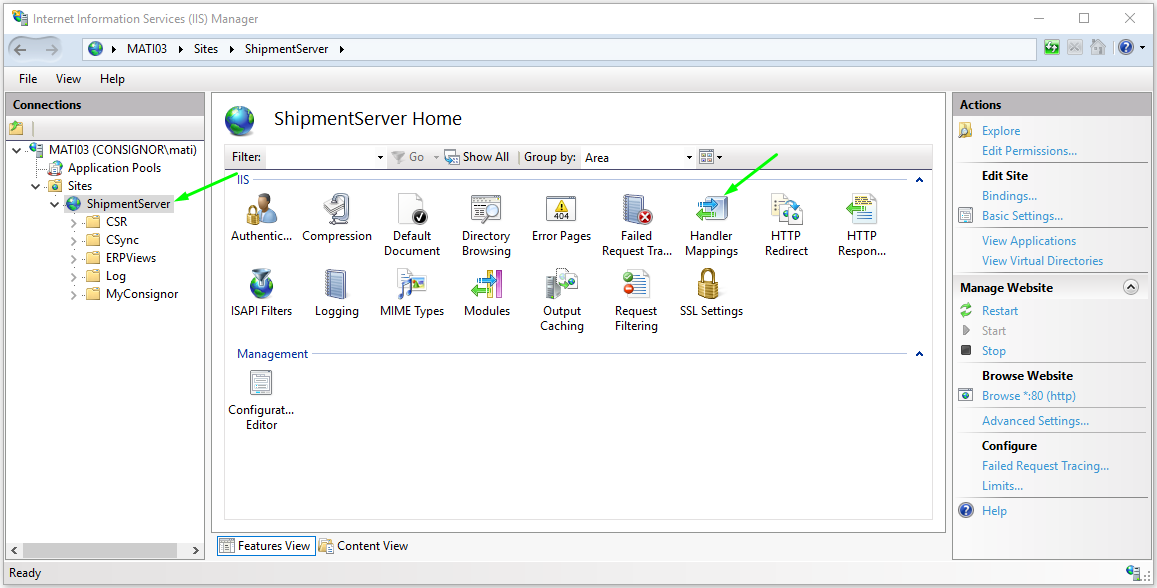The height and width of the screenshot is (588, 1157).
Task: Collapse the Manage Website section
Action: pos(1131,286)
